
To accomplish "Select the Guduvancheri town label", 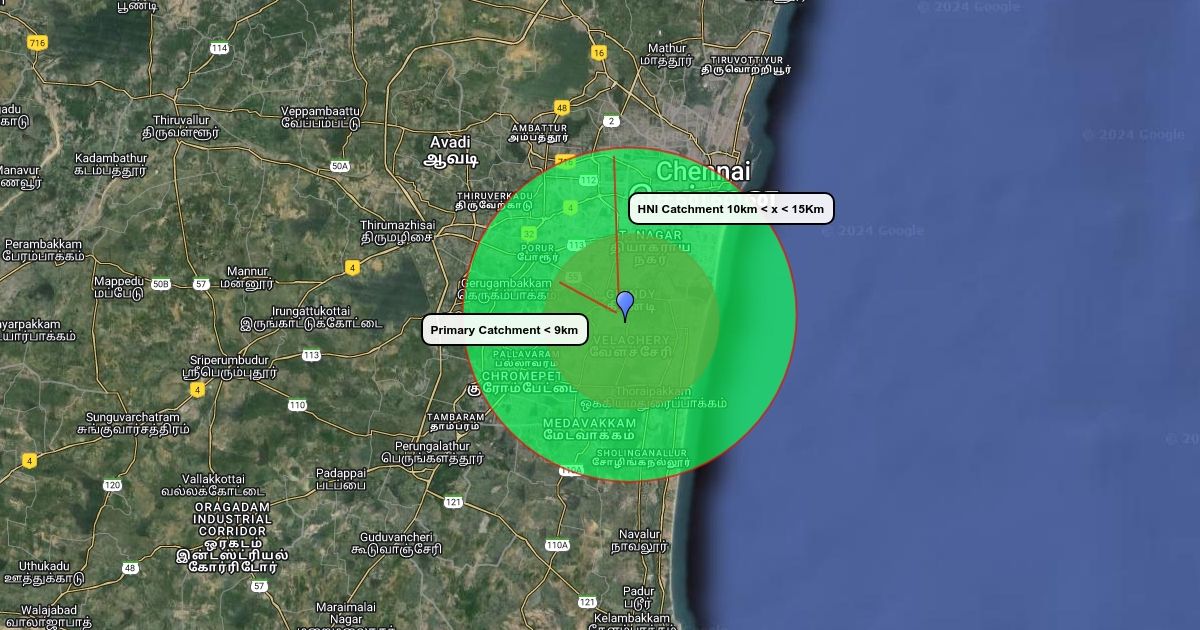I will [x=396, y=543].
